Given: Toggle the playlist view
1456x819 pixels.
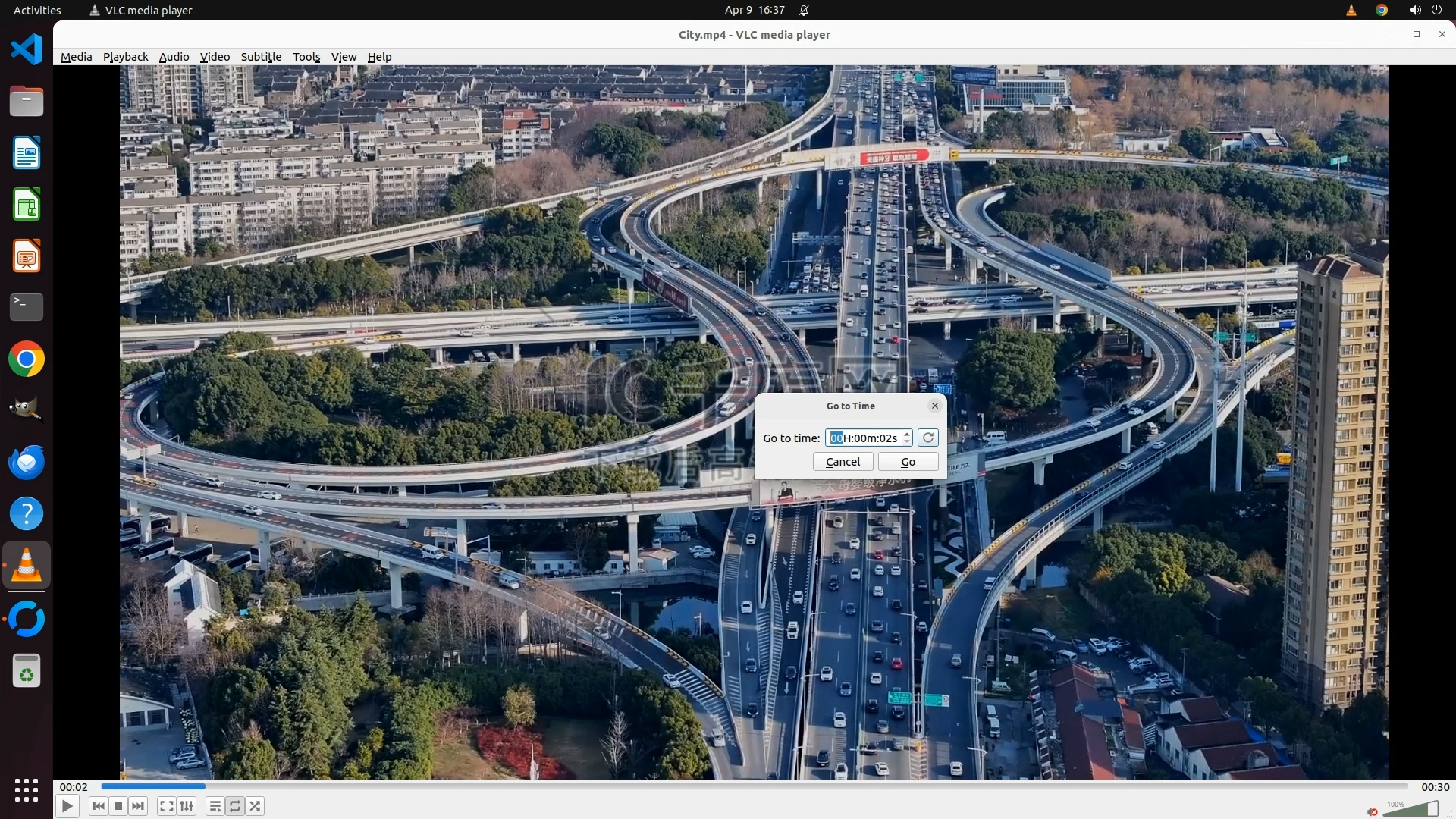Looking at the screenshot, I should (x=215, y=806).
